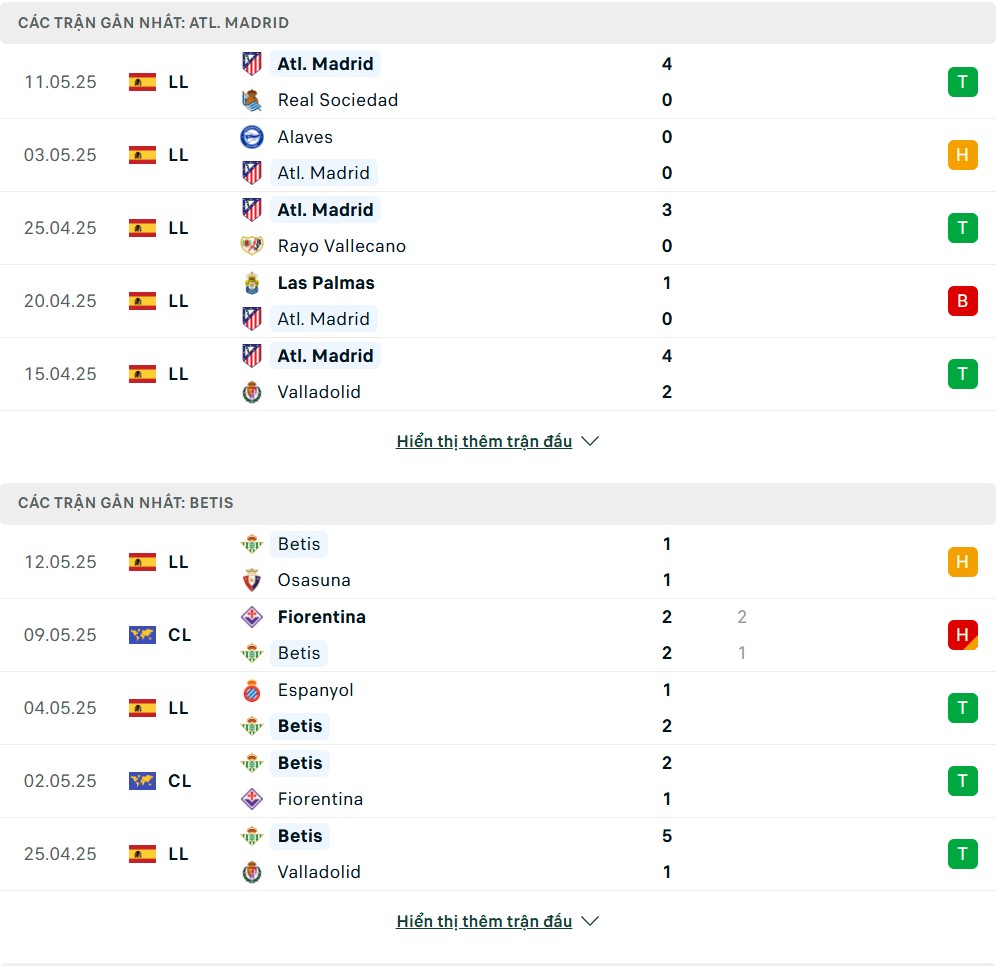This screenshot has width=996, height=966.
Task: Expand more Atl. Madrid matches link
Action: (x=484, y=441)
